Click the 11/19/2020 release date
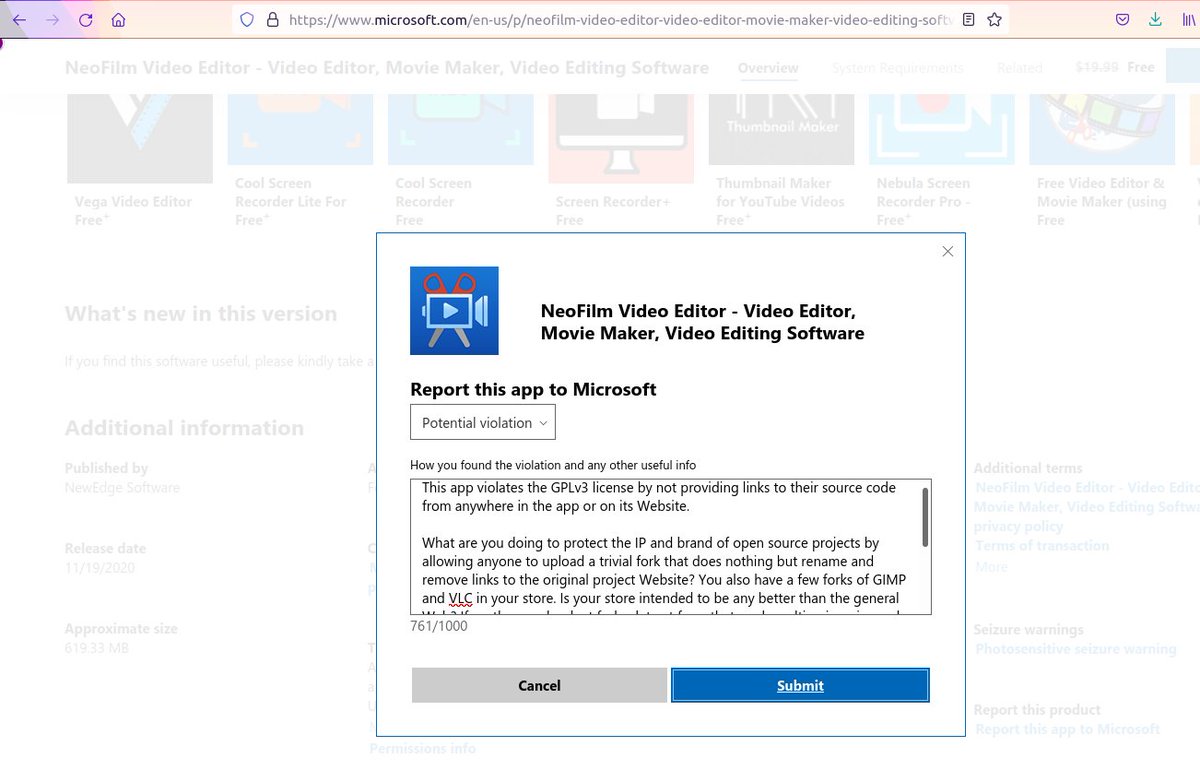This screenshot has height=770, width=1200. (x=99, y=568)
